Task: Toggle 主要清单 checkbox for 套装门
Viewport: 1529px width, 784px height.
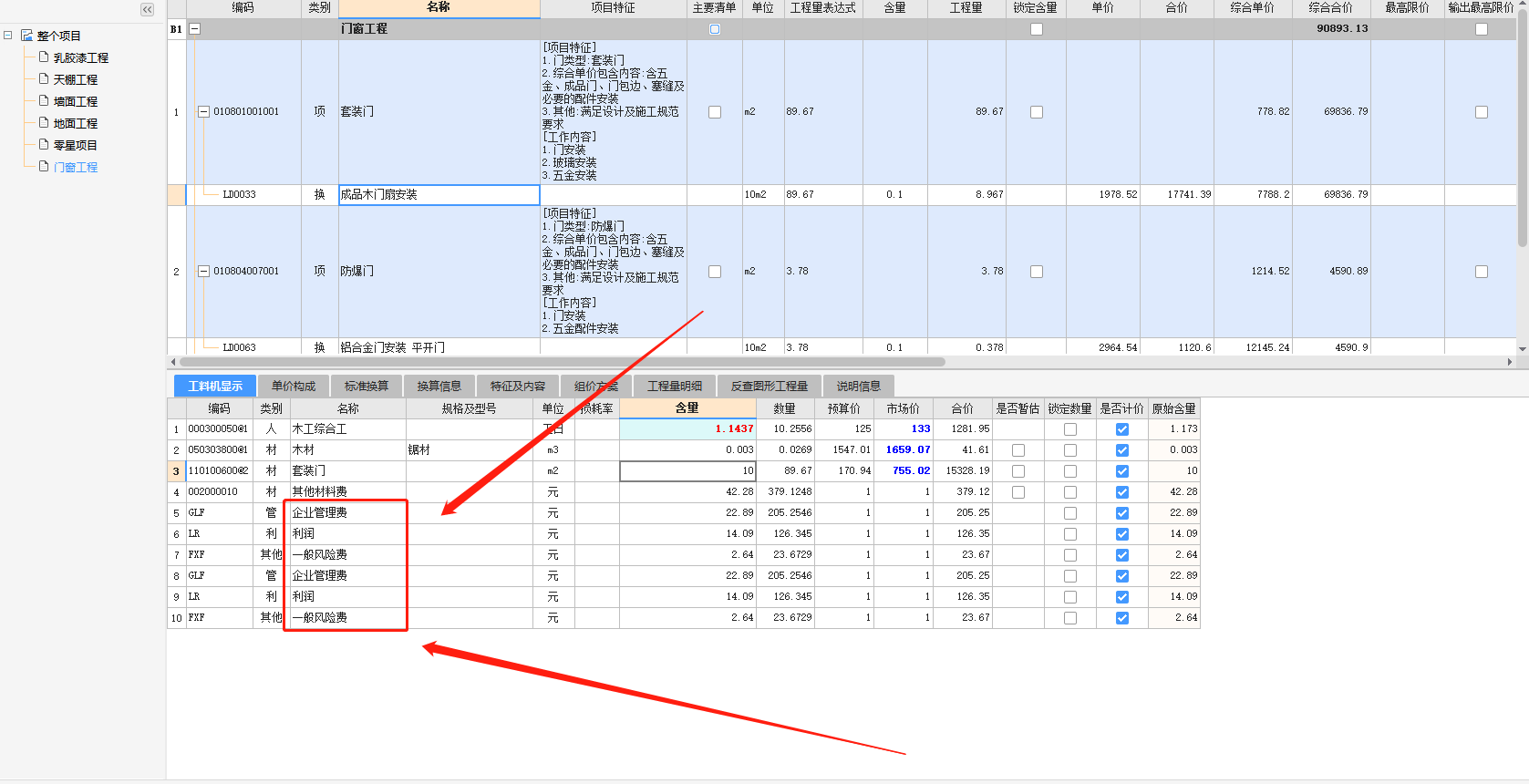Action: tap(715, 112)
